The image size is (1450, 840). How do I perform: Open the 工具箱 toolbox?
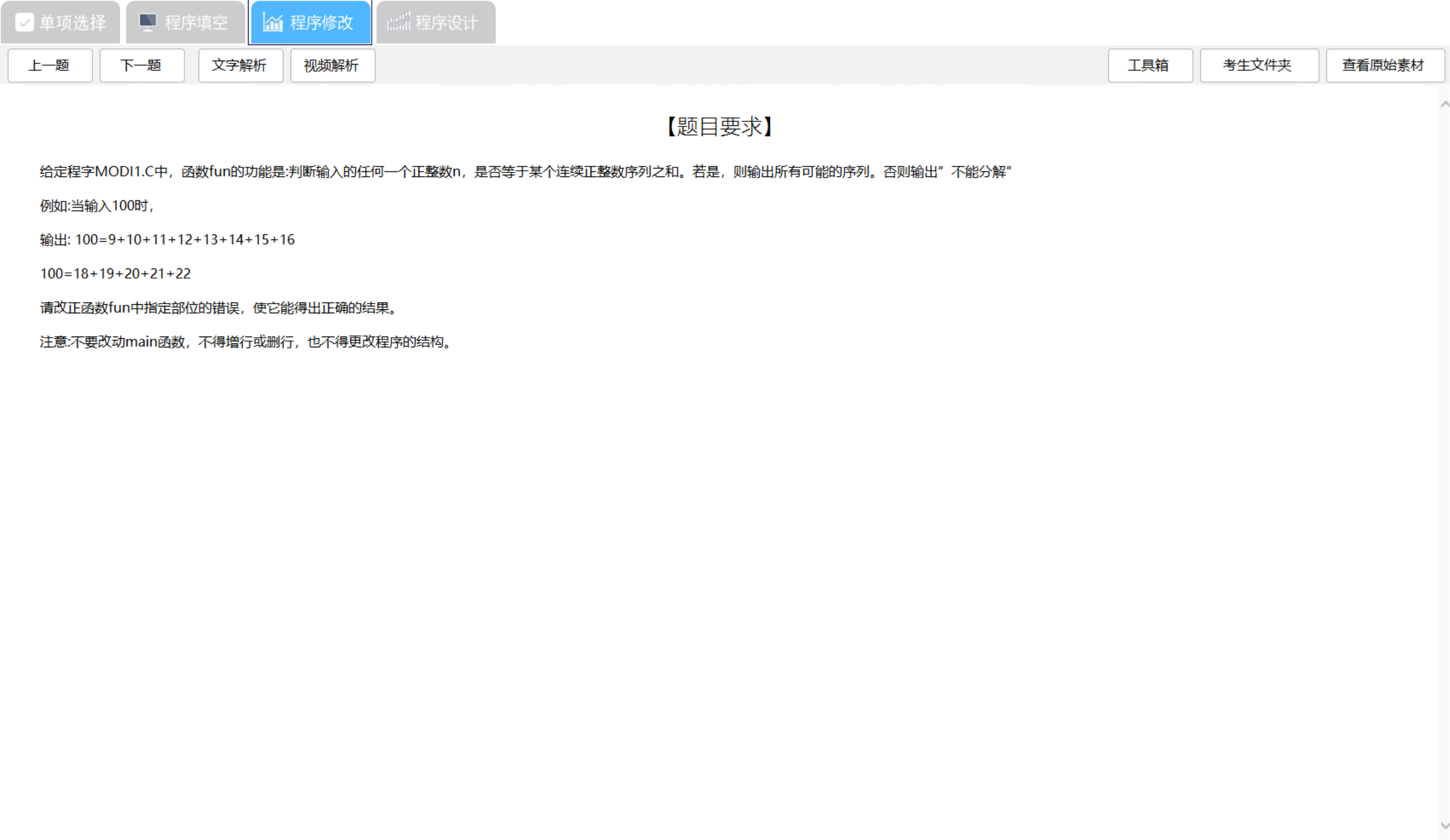pyautogui.click(x=1150, y=66)
